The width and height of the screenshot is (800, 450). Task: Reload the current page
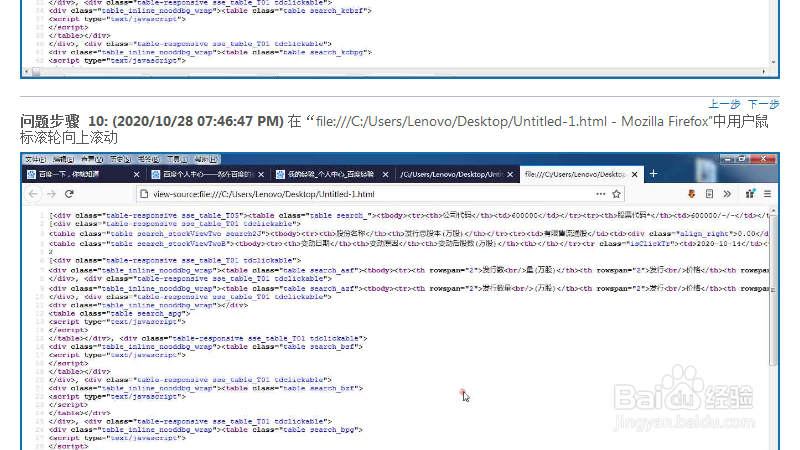coord(70,194)
